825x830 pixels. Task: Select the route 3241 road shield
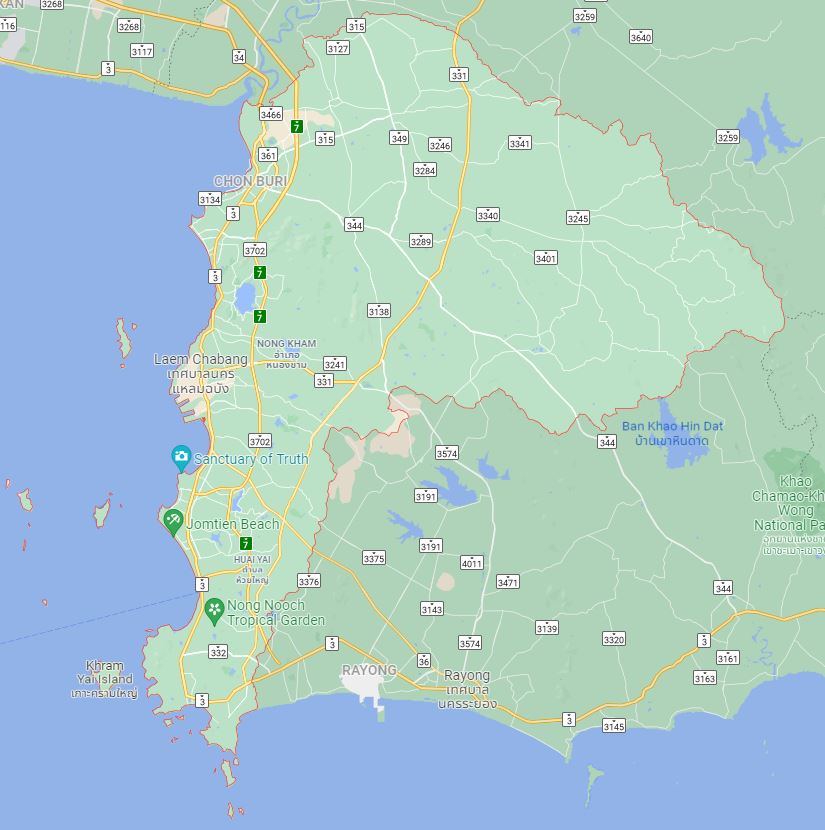[x=334, y=364]
